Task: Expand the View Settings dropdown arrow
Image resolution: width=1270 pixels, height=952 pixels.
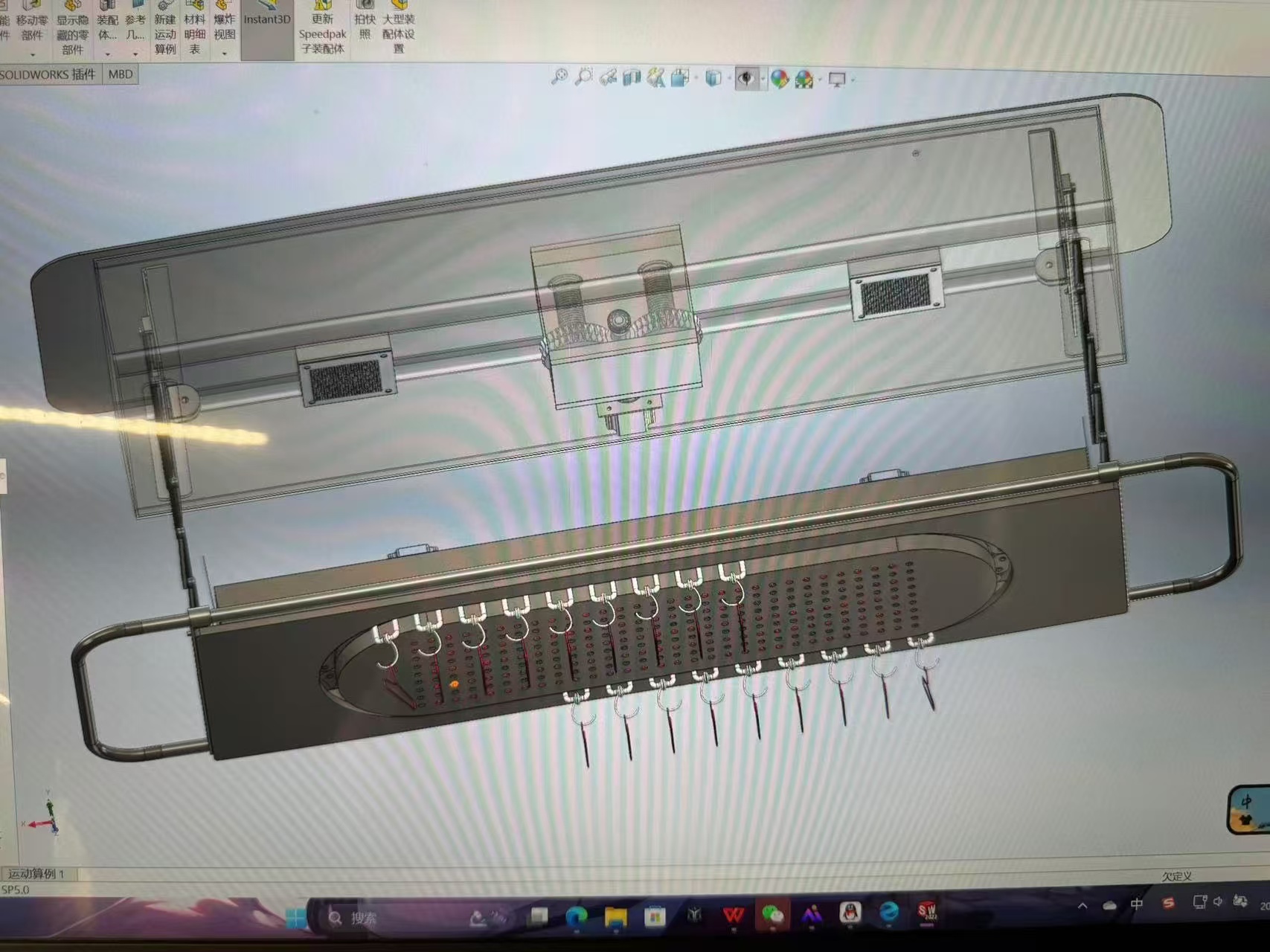Action: pos(853,79)
